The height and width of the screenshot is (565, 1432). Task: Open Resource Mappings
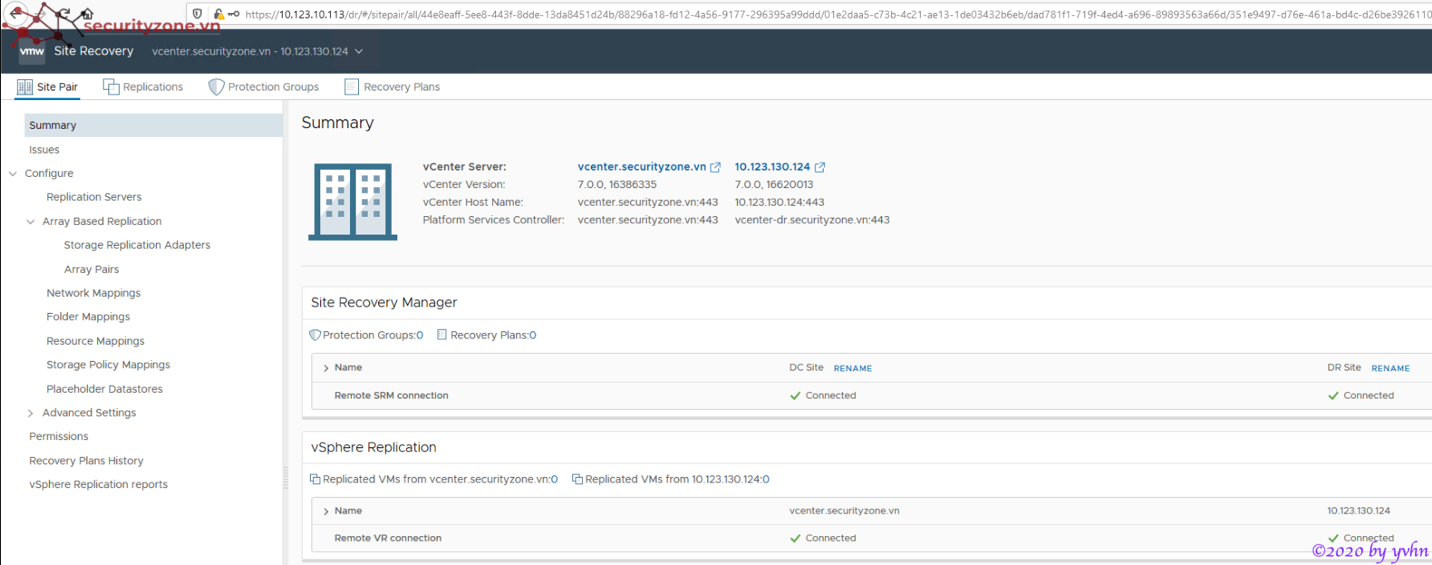click(x=95, y=341)
